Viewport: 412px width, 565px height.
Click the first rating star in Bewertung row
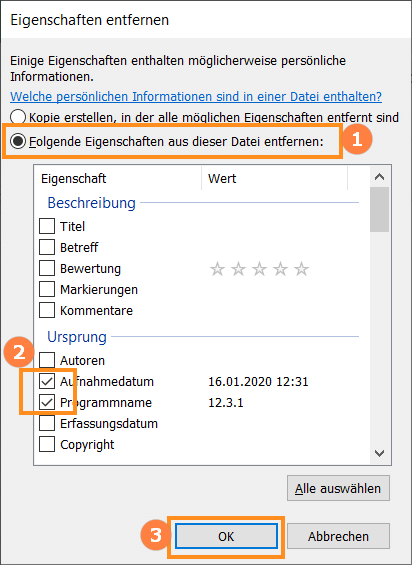pyautogui.click(x=217, y=269)
